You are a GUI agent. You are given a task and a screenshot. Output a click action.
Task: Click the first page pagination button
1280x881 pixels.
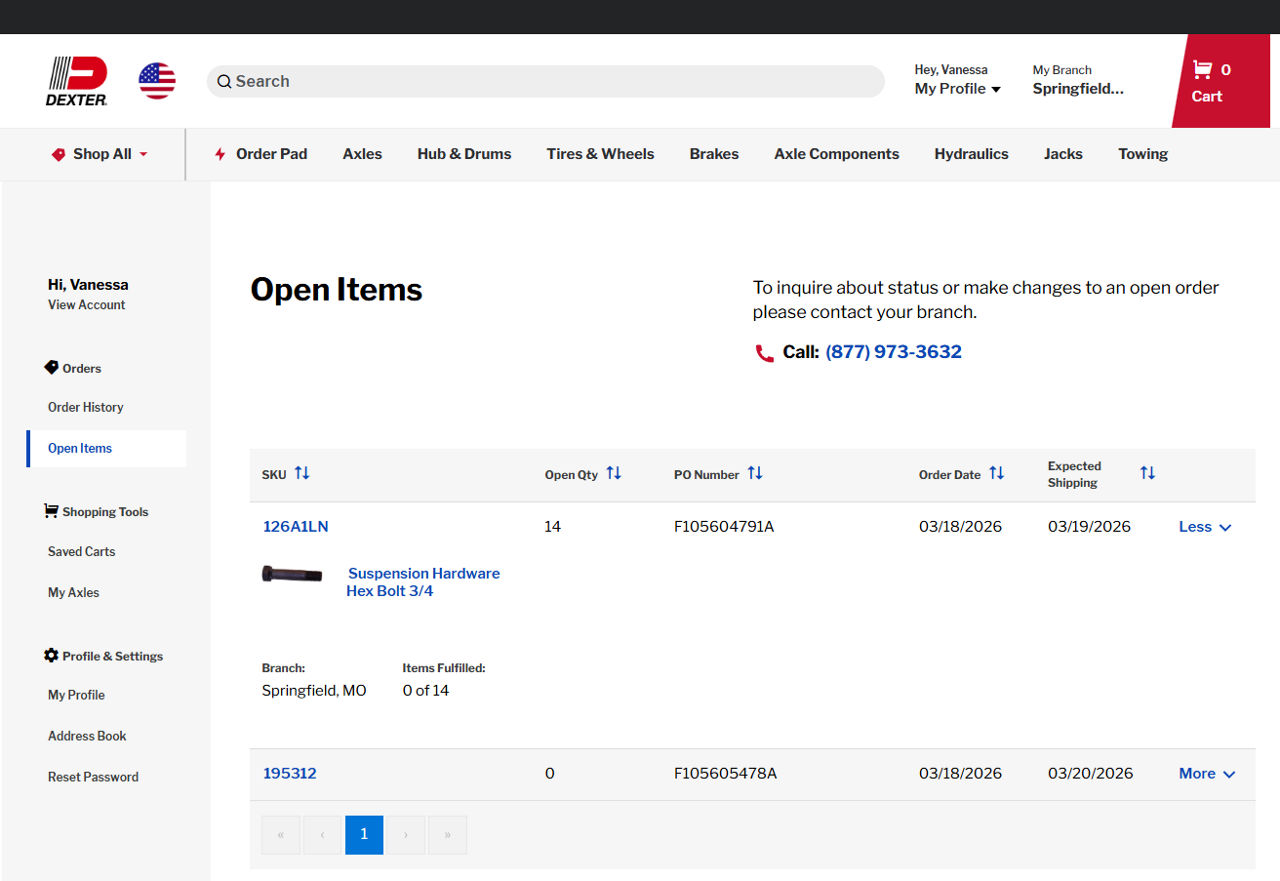(281, 834)
